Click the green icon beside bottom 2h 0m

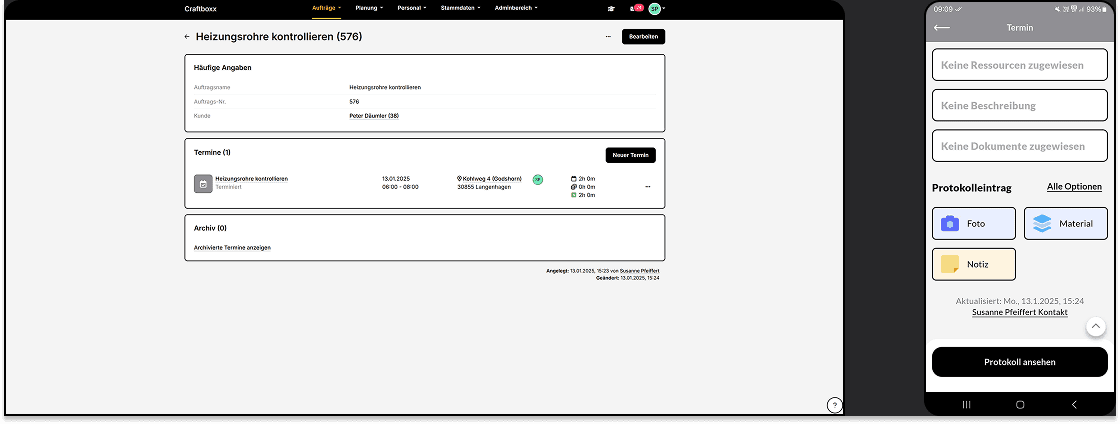coord(574,194)
